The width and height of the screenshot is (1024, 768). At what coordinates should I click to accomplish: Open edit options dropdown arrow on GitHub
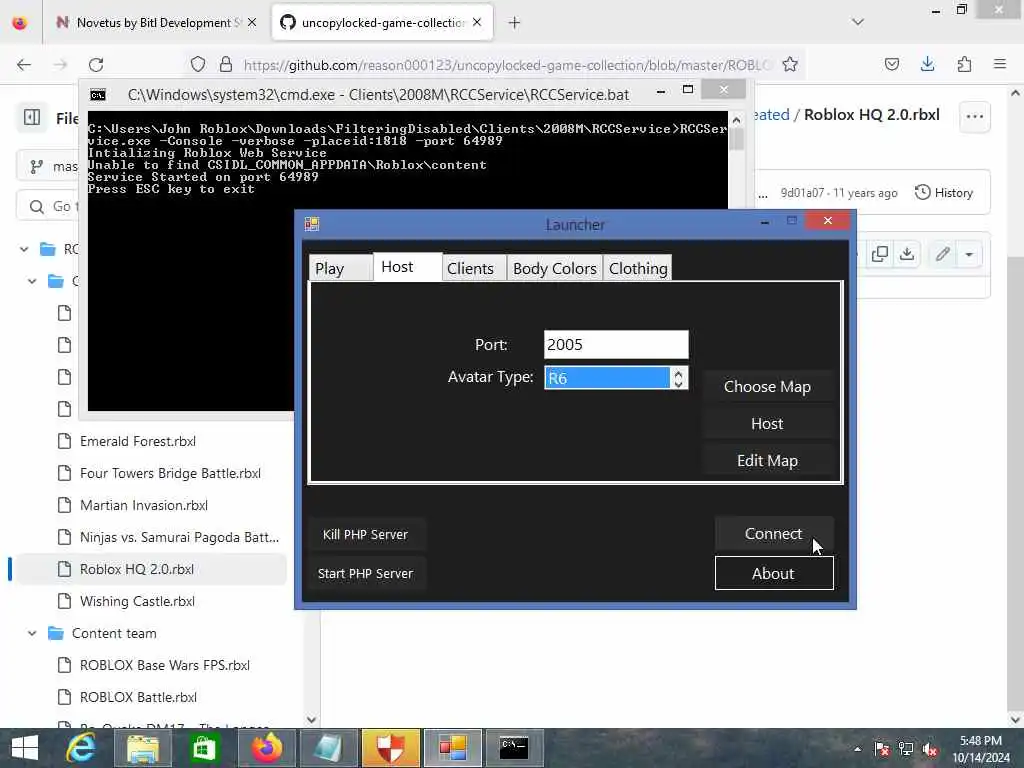coord(969,254)
